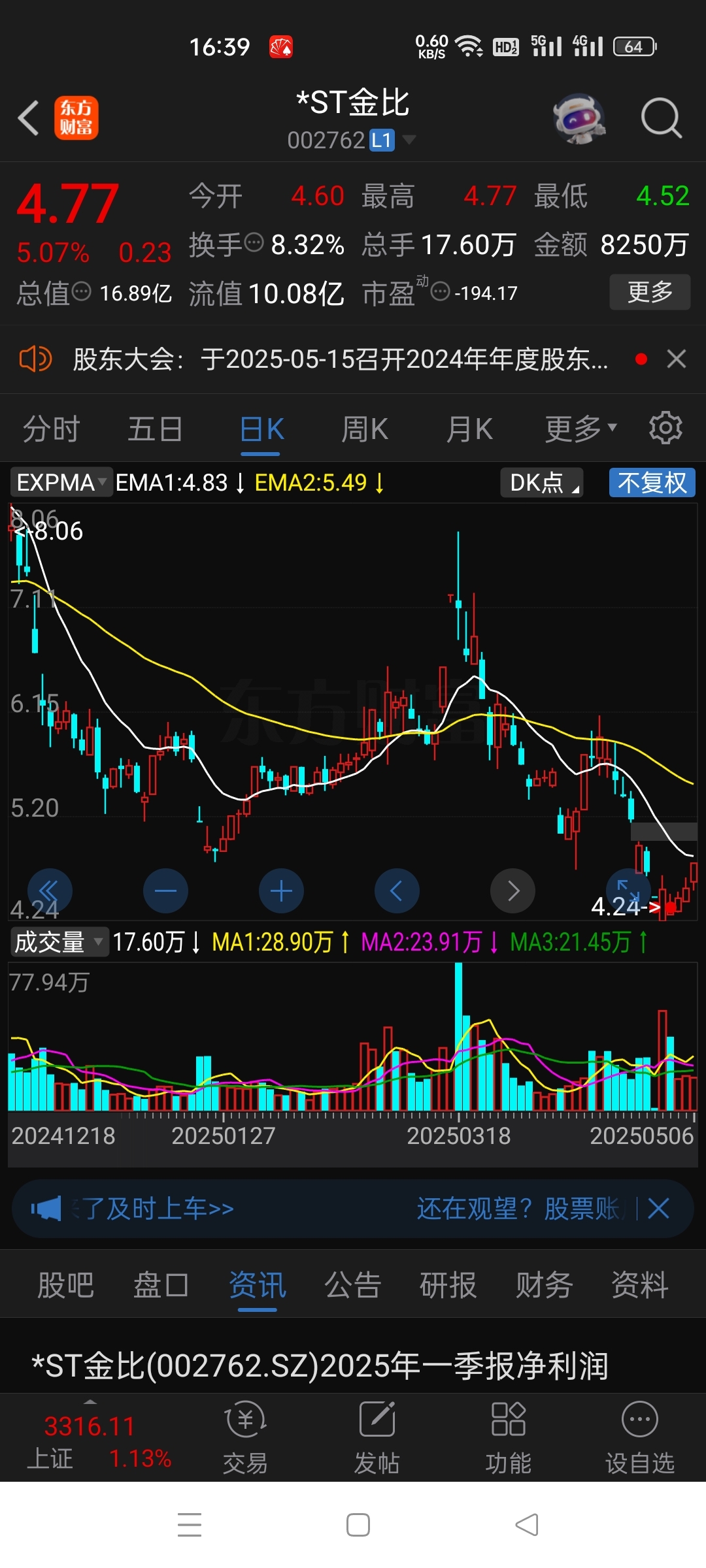The height and width of the screenshot is (1568, 706).
Task: Open 交易 trading
Action: point(246,1438)
